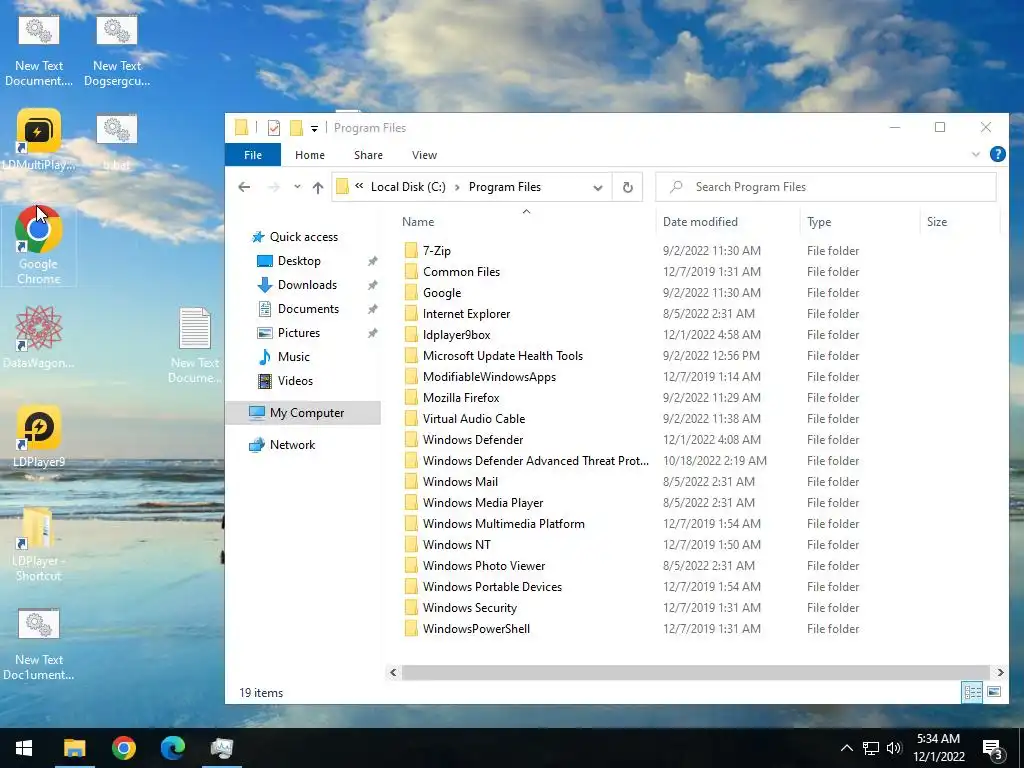Expand the ribbon chevron

click(976, 155)
